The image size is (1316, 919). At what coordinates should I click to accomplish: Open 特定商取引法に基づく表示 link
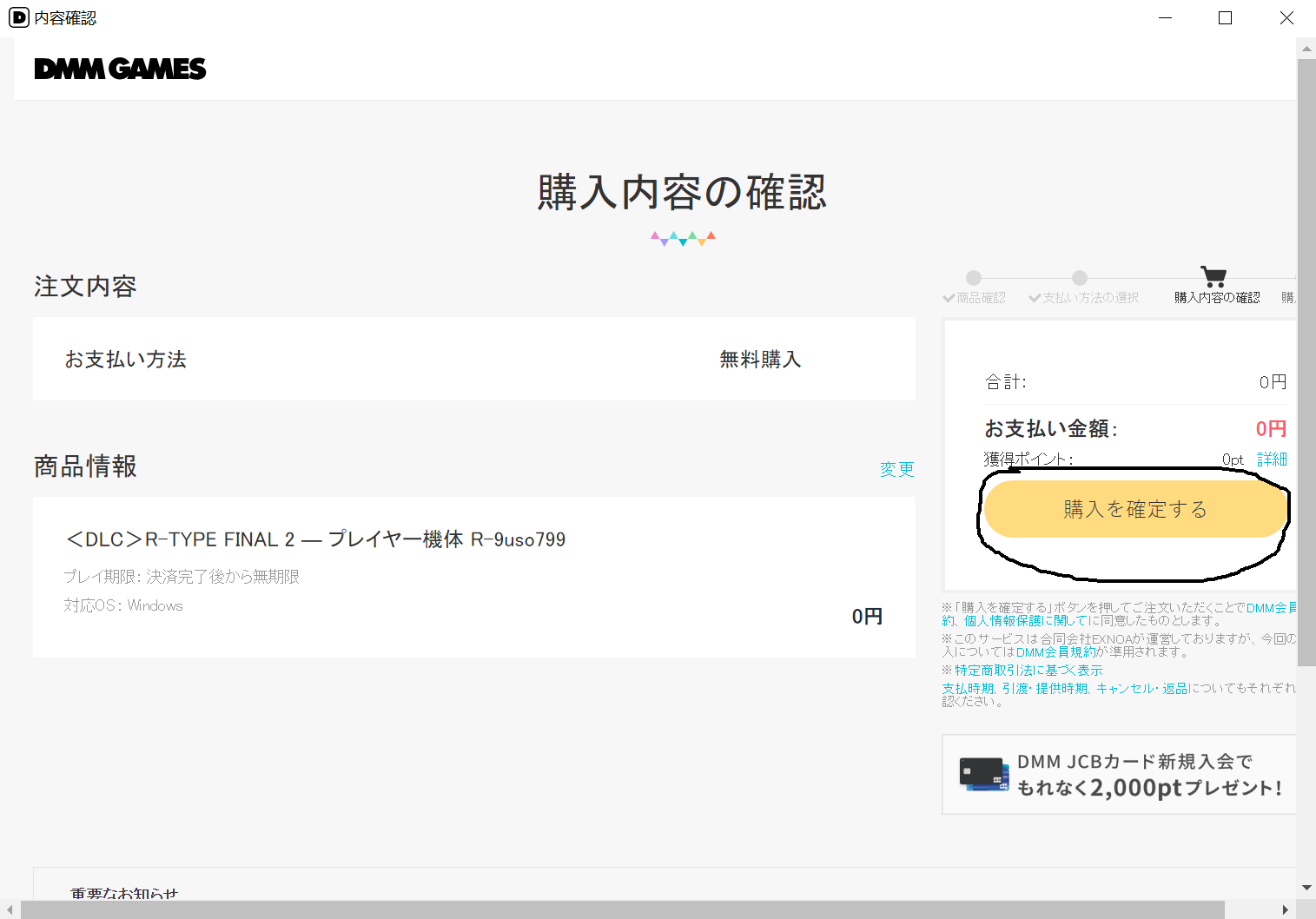pyautogui.click(x=1028, y=671)
